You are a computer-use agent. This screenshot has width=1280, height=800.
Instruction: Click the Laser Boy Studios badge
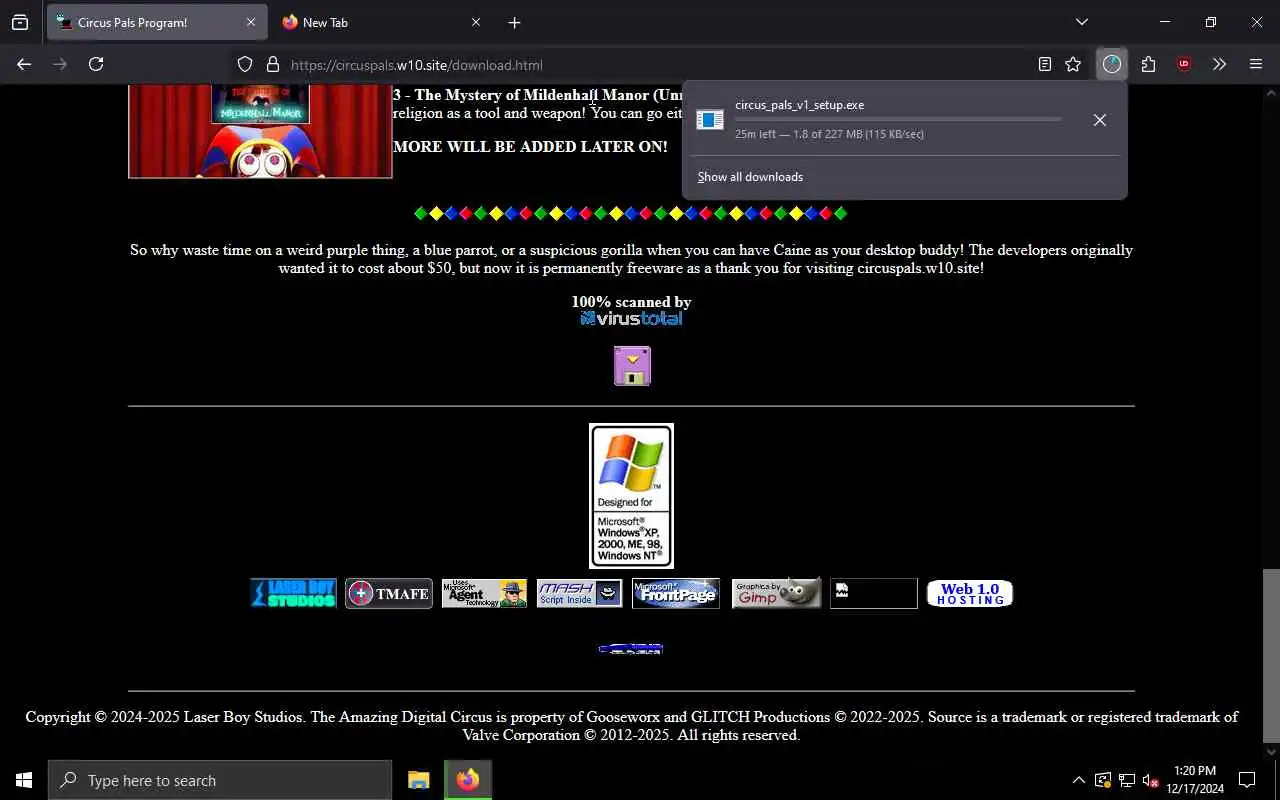[293, 593]
